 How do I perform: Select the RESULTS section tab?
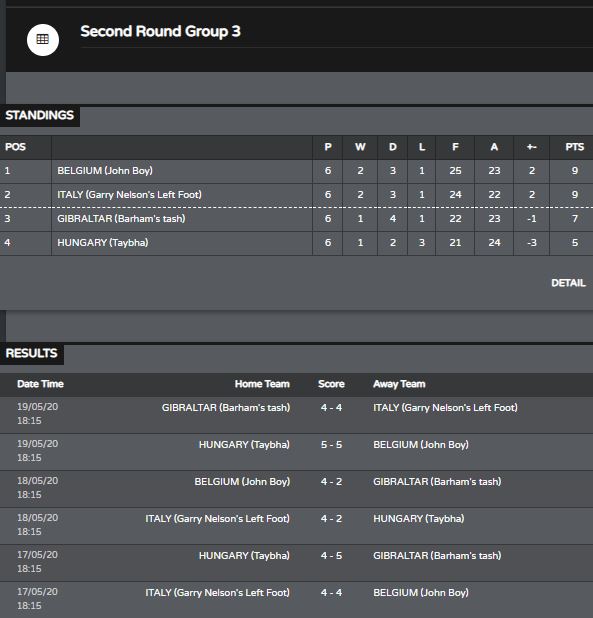[32, 353]
